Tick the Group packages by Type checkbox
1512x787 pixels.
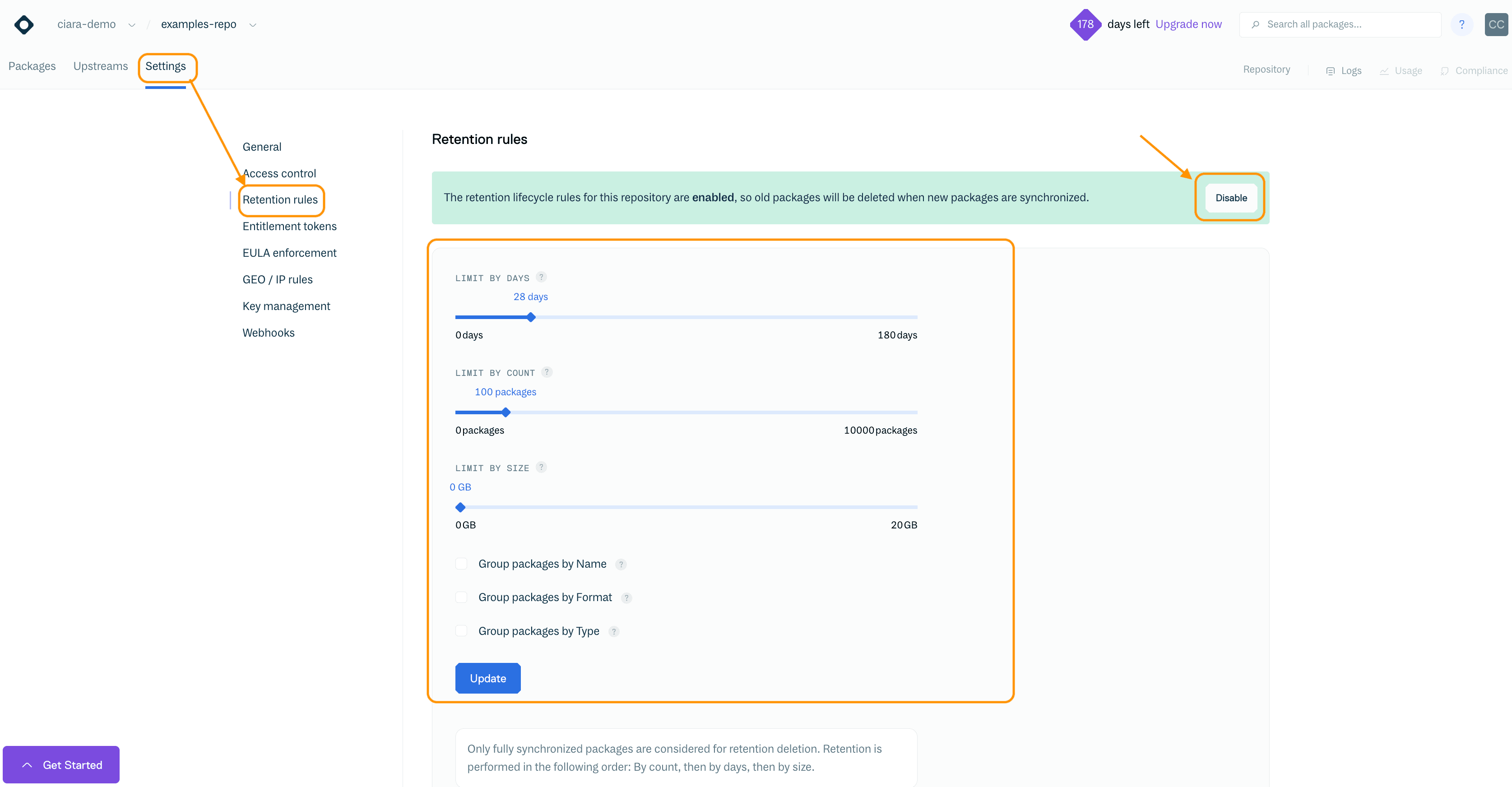click(461, 631)
